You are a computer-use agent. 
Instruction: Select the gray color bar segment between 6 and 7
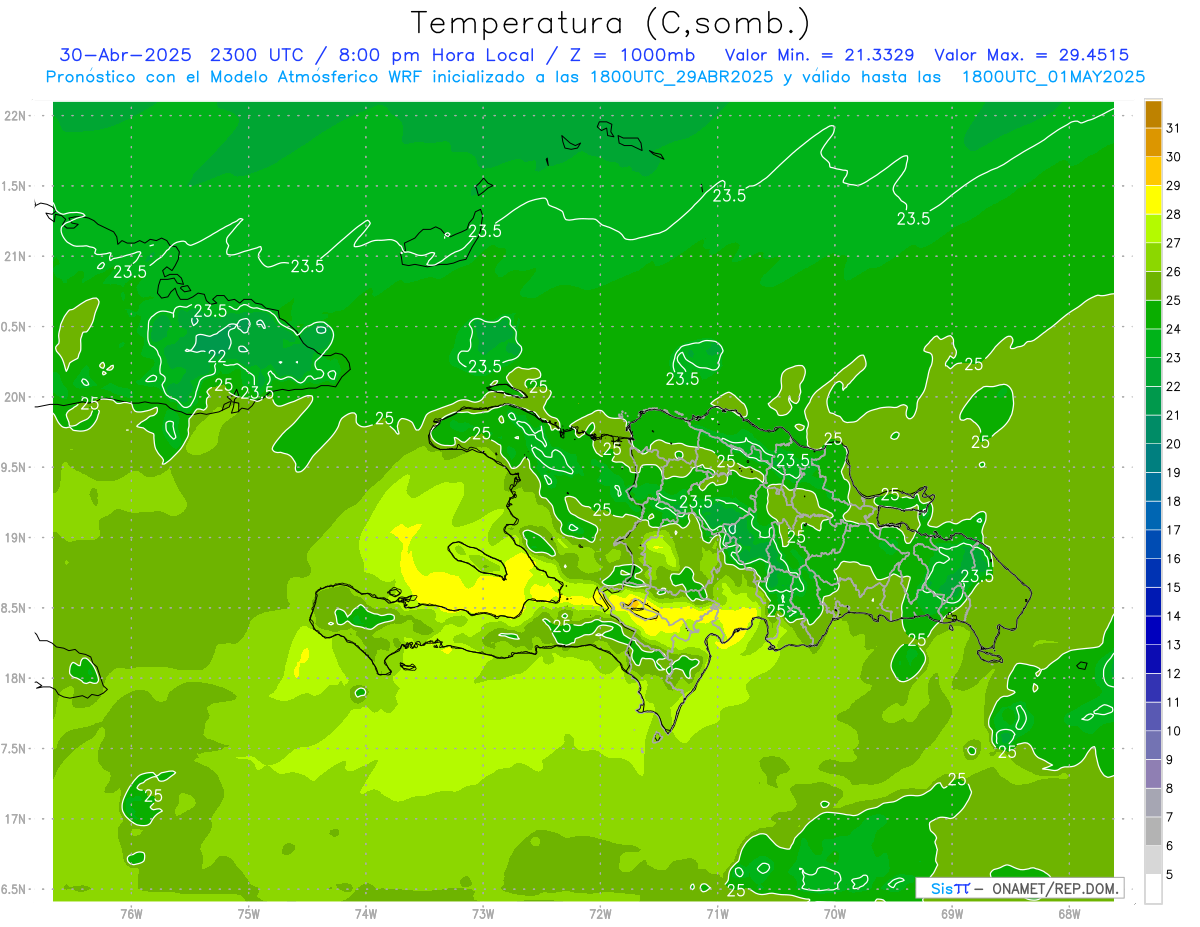[1153, 831]
